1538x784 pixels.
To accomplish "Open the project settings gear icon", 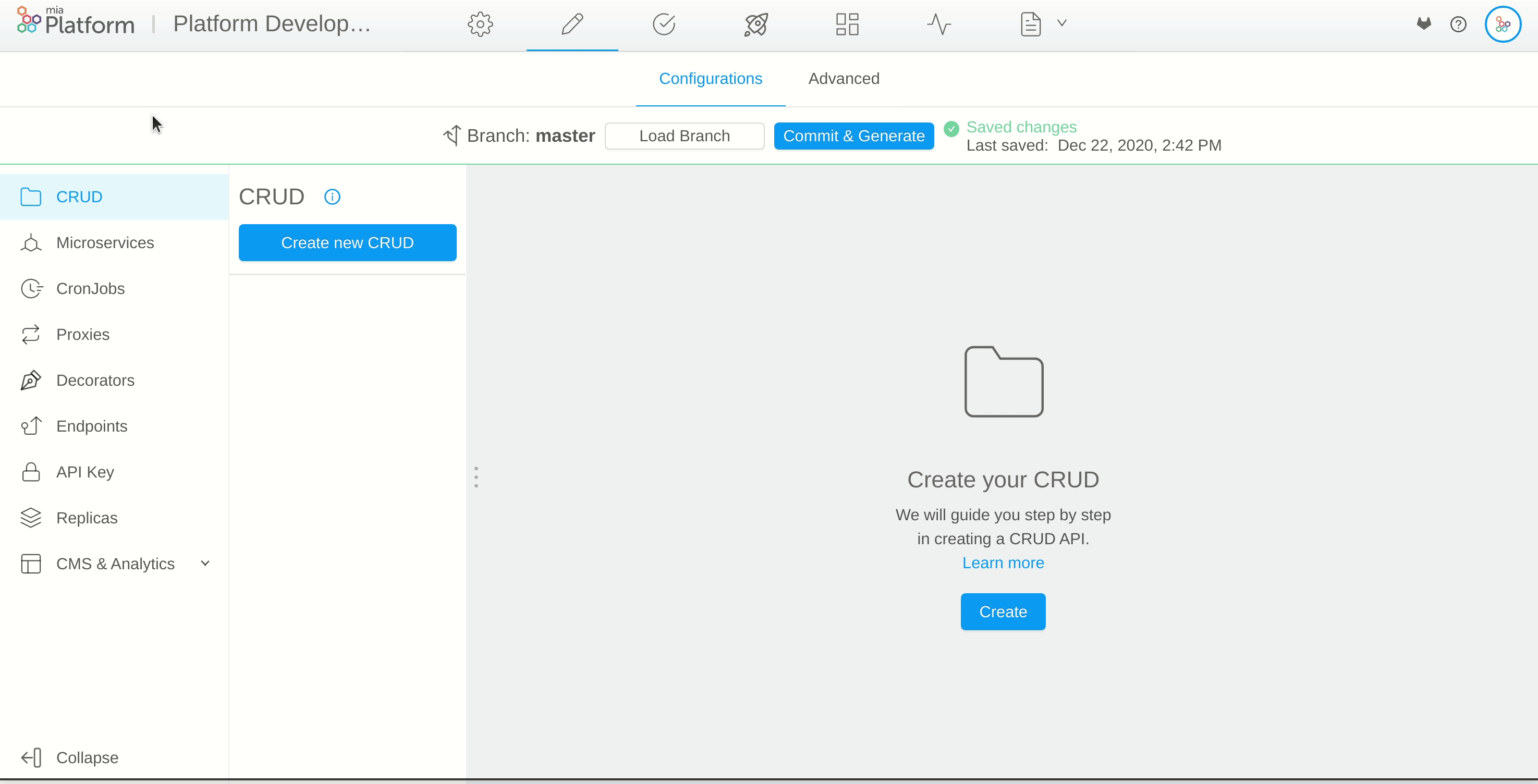I will pyautogui.click(x=480, y=24).
